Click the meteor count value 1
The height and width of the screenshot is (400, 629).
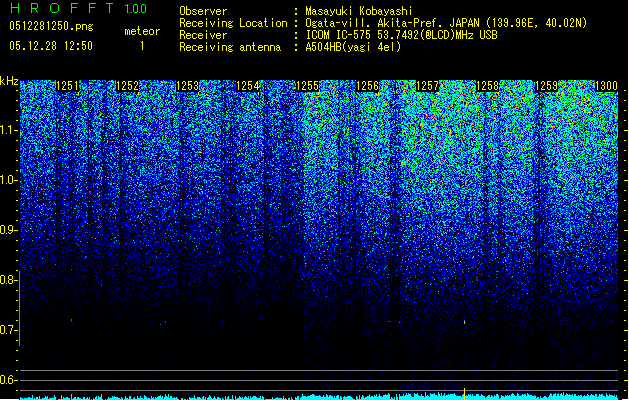[142, 46]
